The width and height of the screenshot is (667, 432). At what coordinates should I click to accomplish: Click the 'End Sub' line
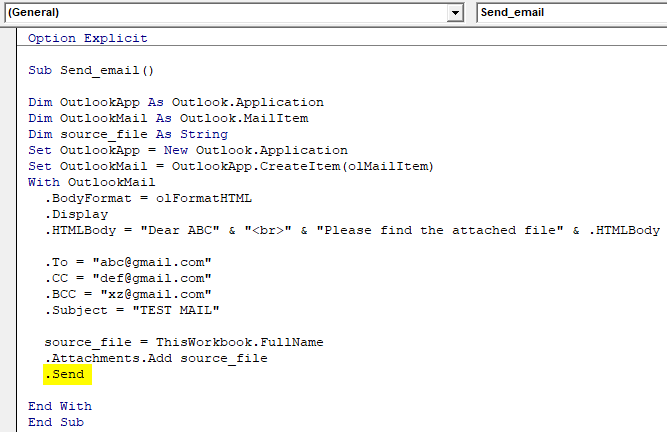(56, 422)
